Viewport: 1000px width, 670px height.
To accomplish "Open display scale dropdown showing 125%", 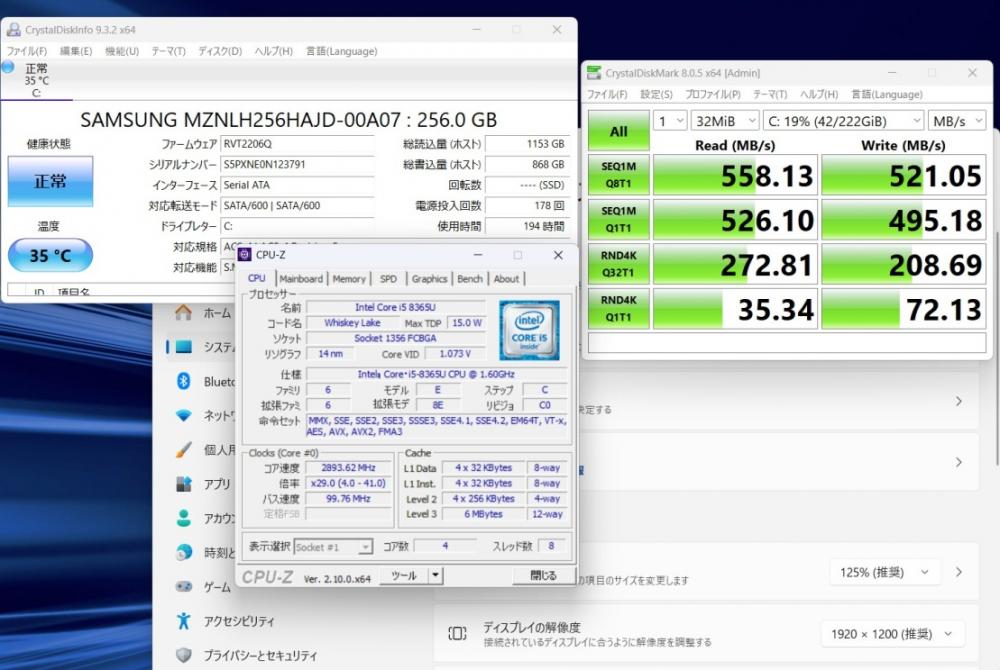I will coord(883,572).
